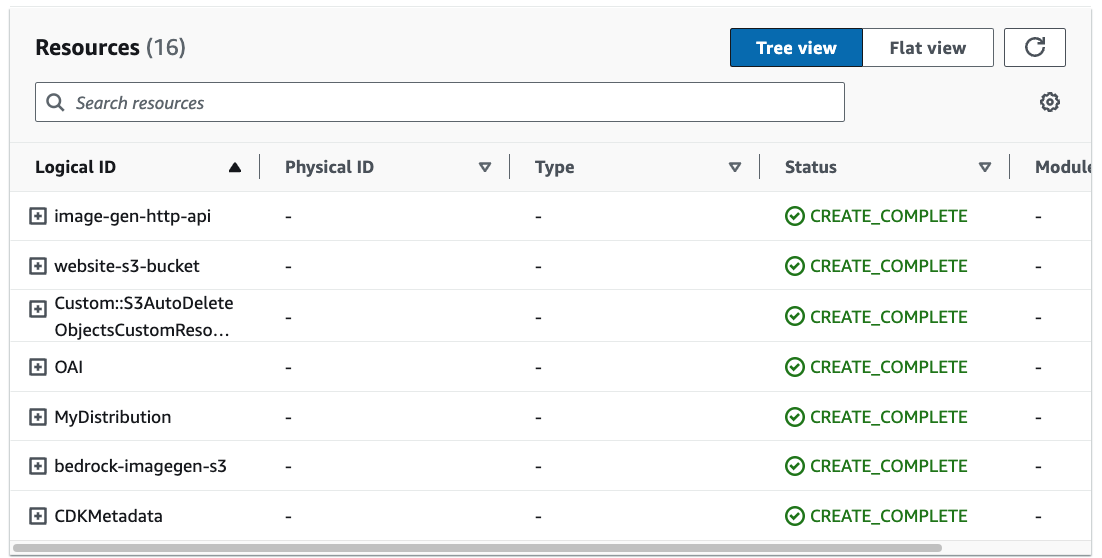Viewport: 1102px width, 558px height.
Task: Click the Module column header
Action: point(1062,167)
